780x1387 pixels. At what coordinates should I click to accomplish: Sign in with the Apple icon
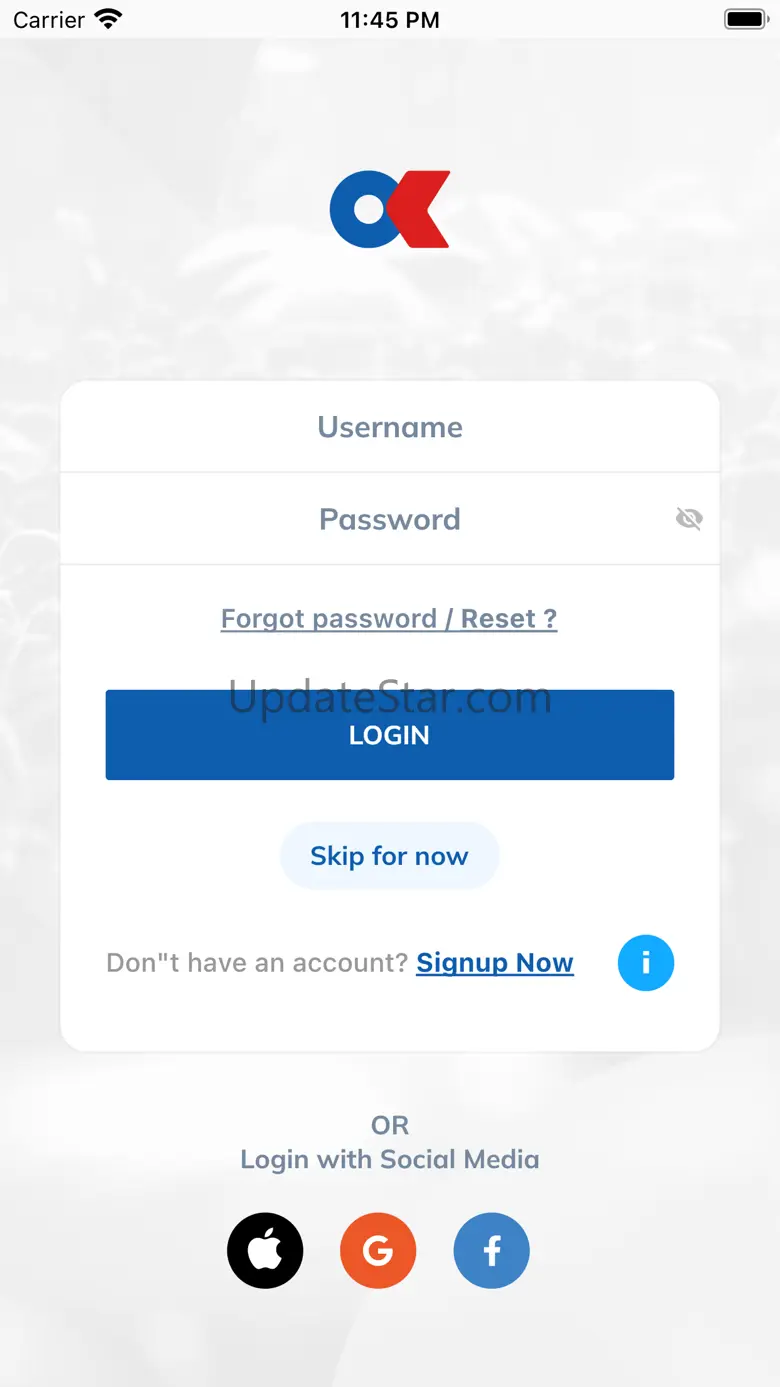[x=265, y=1251]
